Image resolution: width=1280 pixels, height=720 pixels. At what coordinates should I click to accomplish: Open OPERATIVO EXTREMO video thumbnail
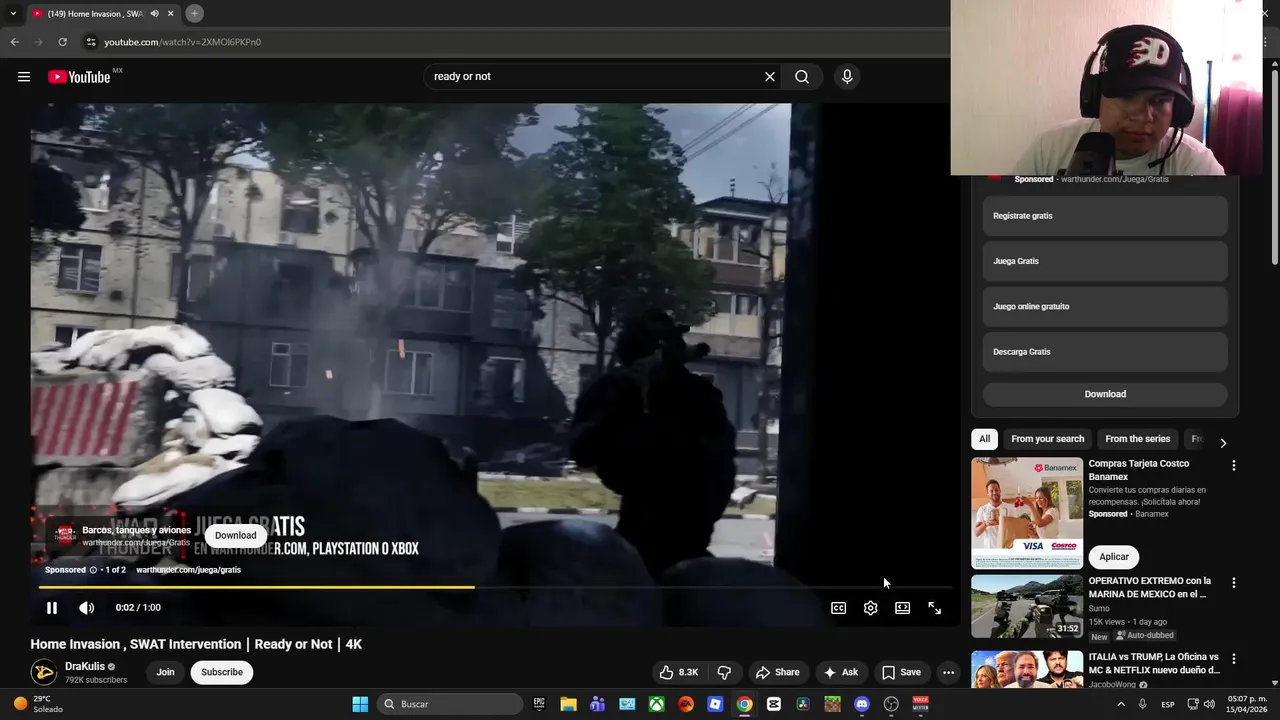(1027, 606)
